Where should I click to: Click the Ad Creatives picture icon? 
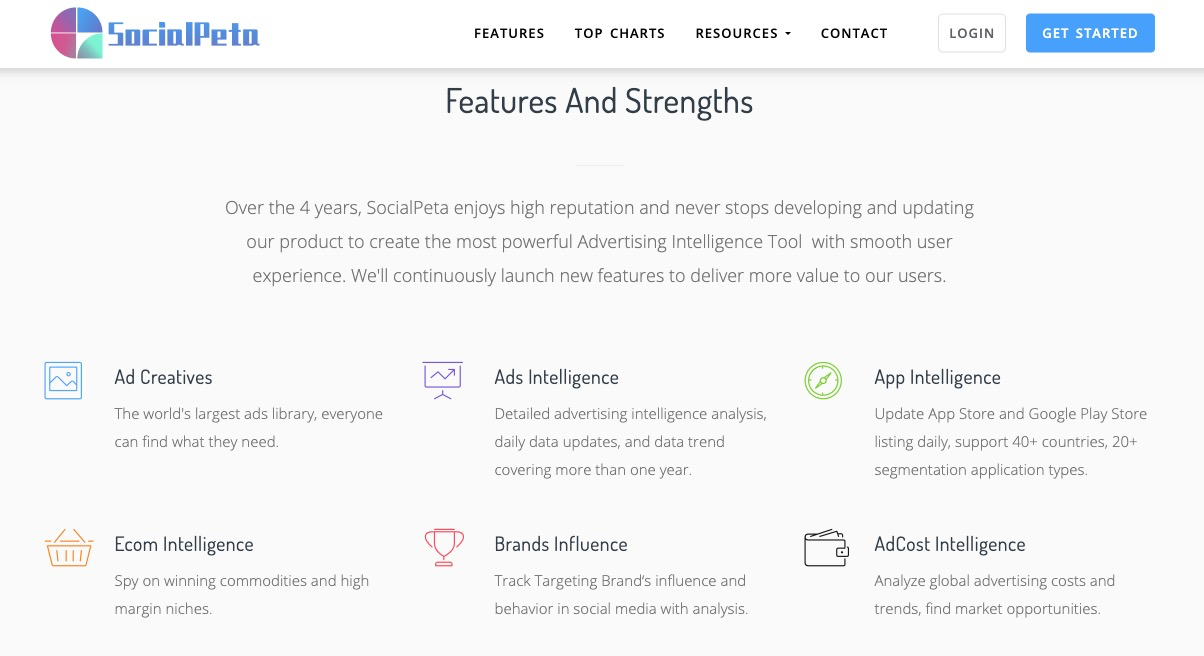click(x=63, y=380)
